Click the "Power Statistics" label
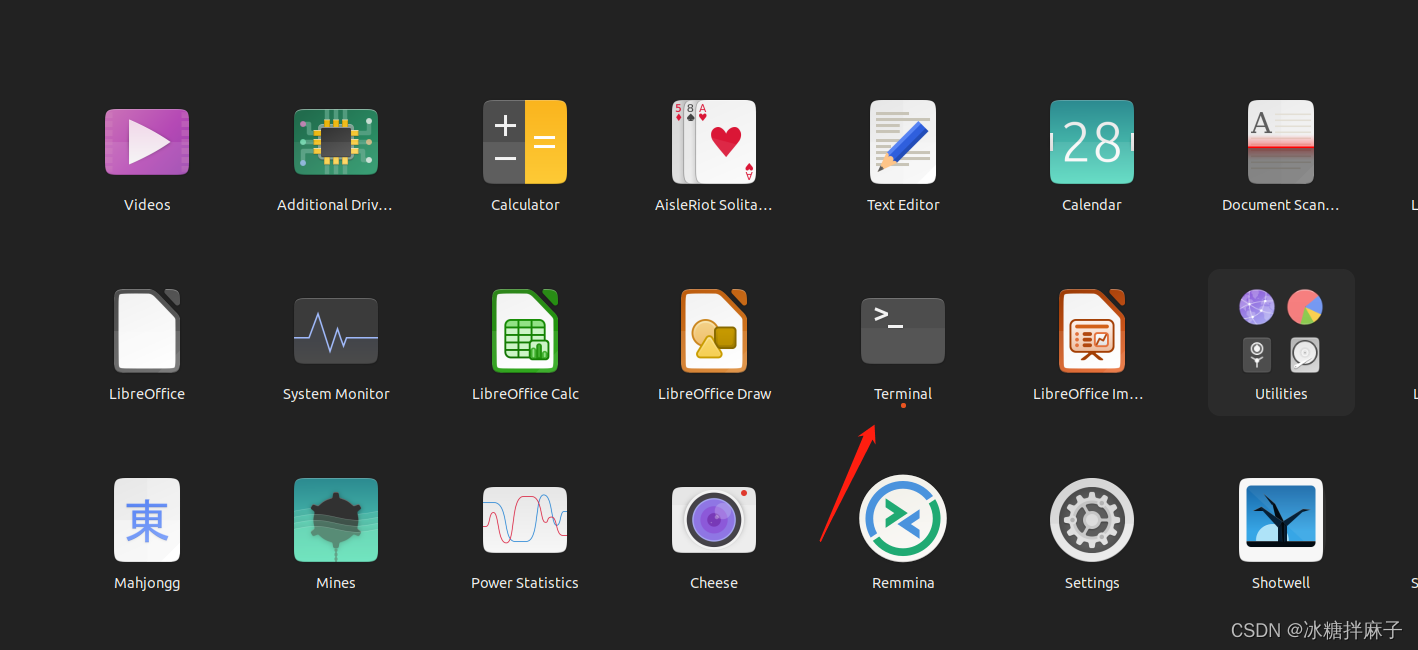 coord(525,583)
